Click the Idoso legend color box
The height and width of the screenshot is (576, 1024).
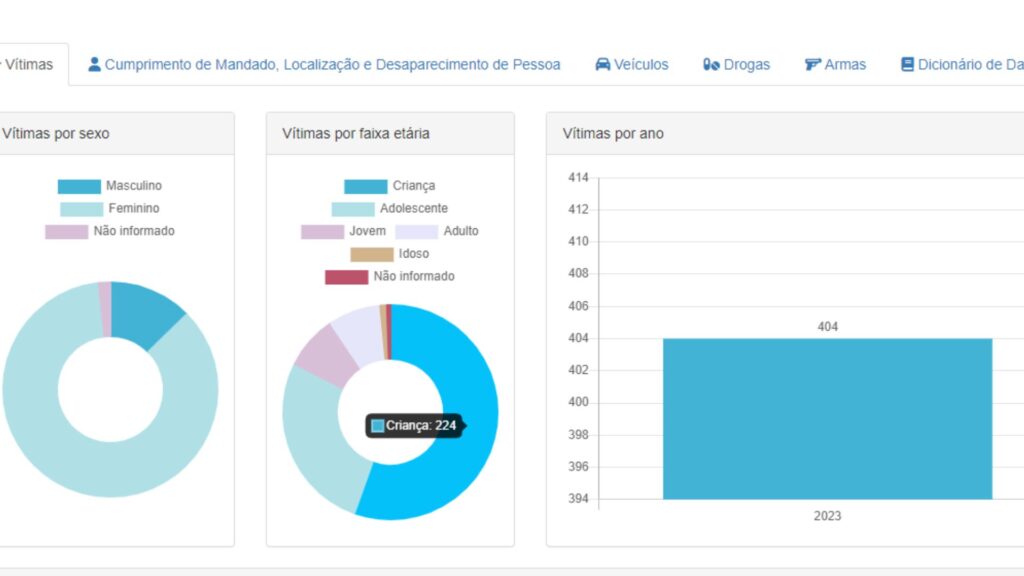pos(371,254)
